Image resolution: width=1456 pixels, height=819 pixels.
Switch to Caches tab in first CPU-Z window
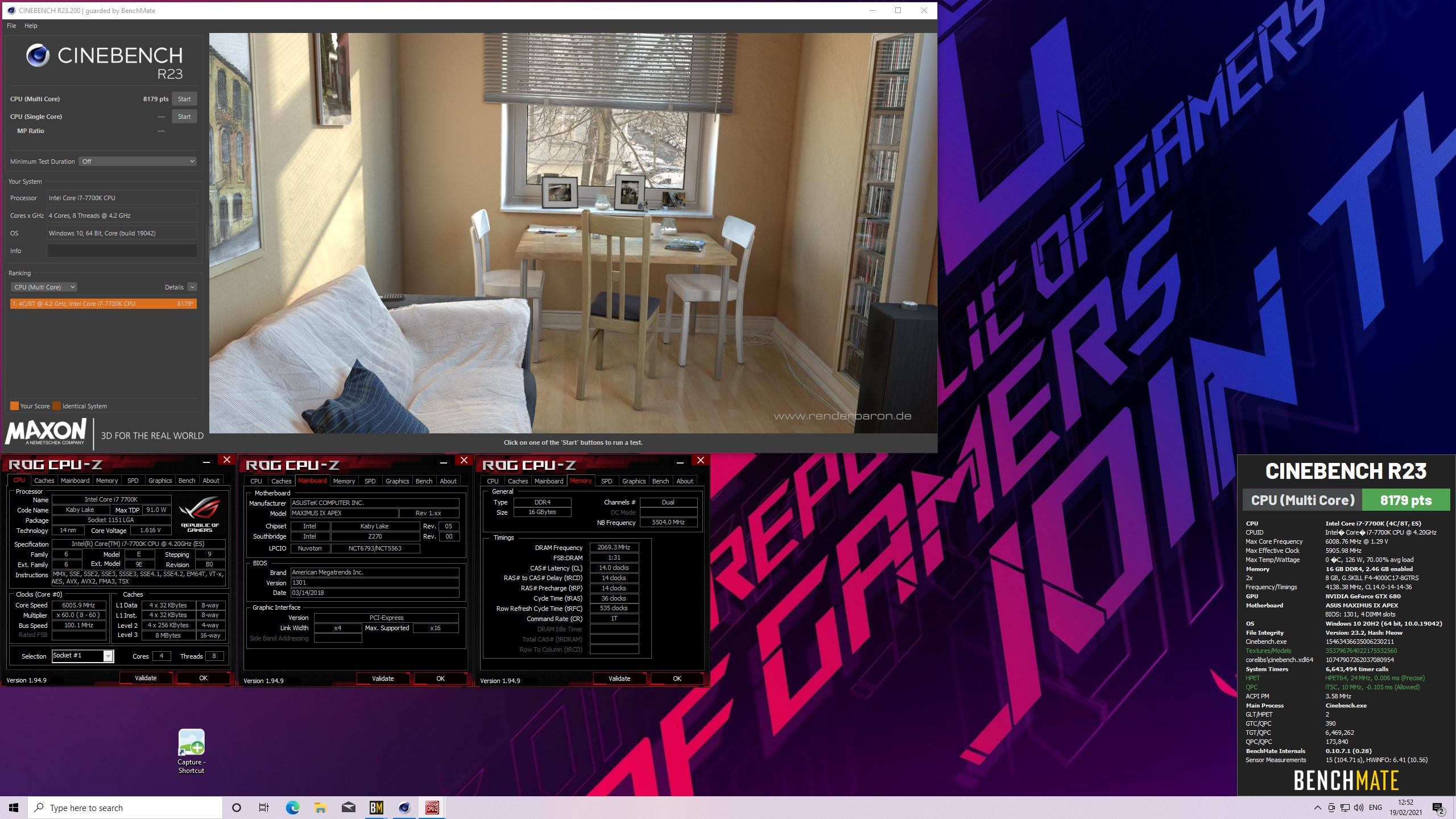point(44,481)
